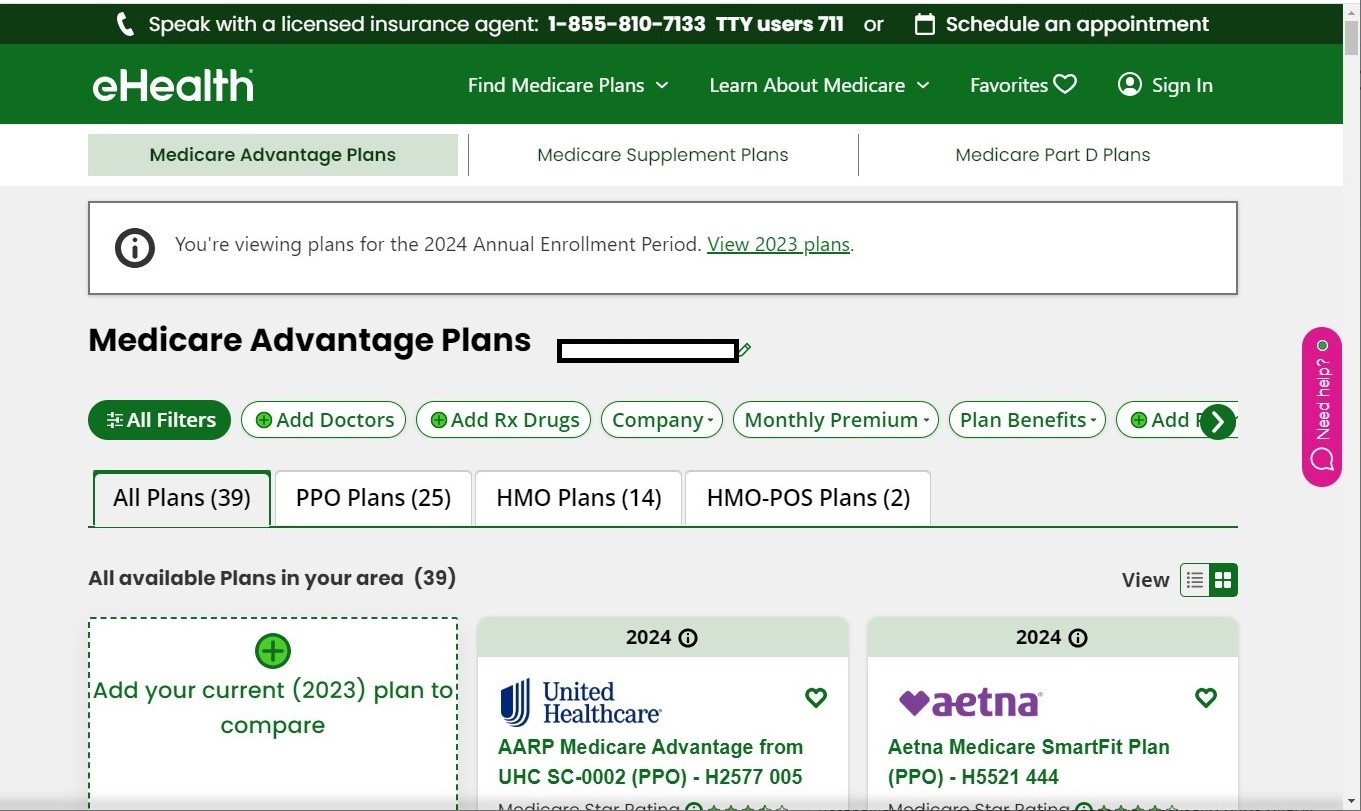Click the United Healthcare logo

coord(581,702)
